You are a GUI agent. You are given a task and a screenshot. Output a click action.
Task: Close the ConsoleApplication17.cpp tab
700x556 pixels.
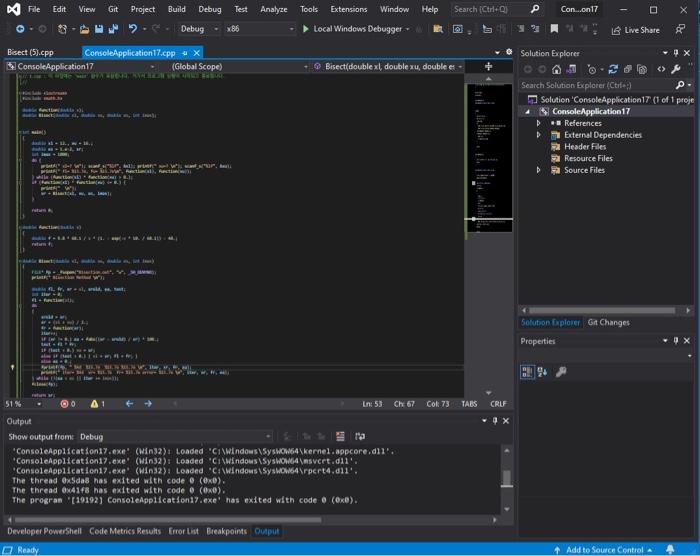[x=196, y=53]
